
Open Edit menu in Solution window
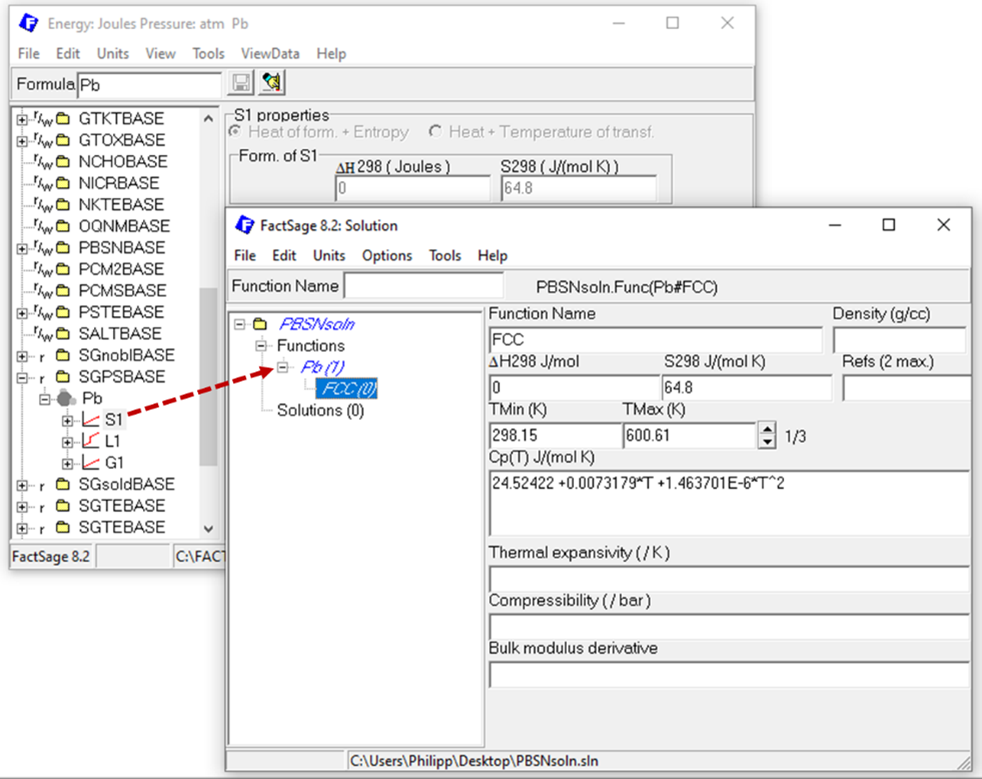pos(284,255)
